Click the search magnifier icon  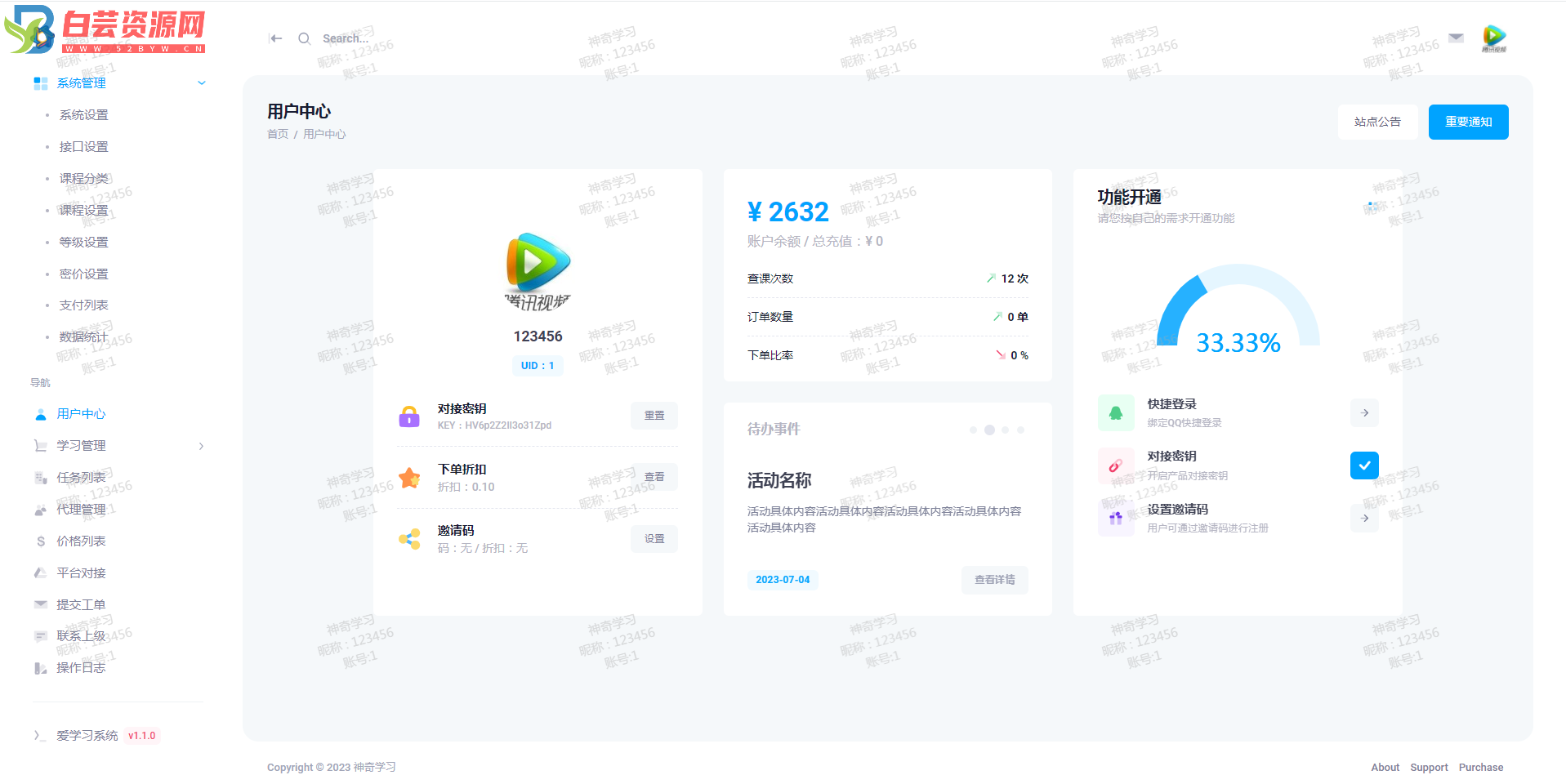(x=304, y=38)
